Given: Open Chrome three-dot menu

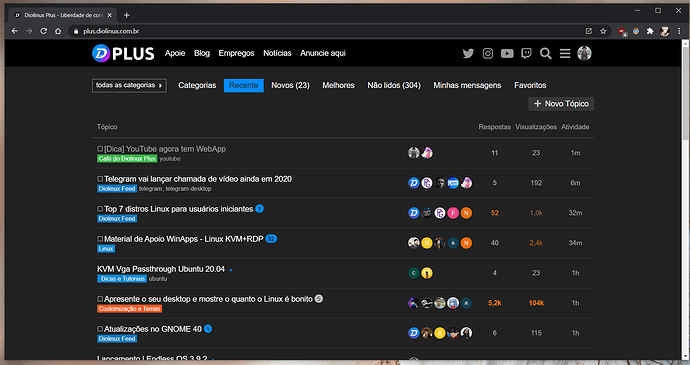Looking at the screenshot, I should pyautogui.click(x=679, y=31).
